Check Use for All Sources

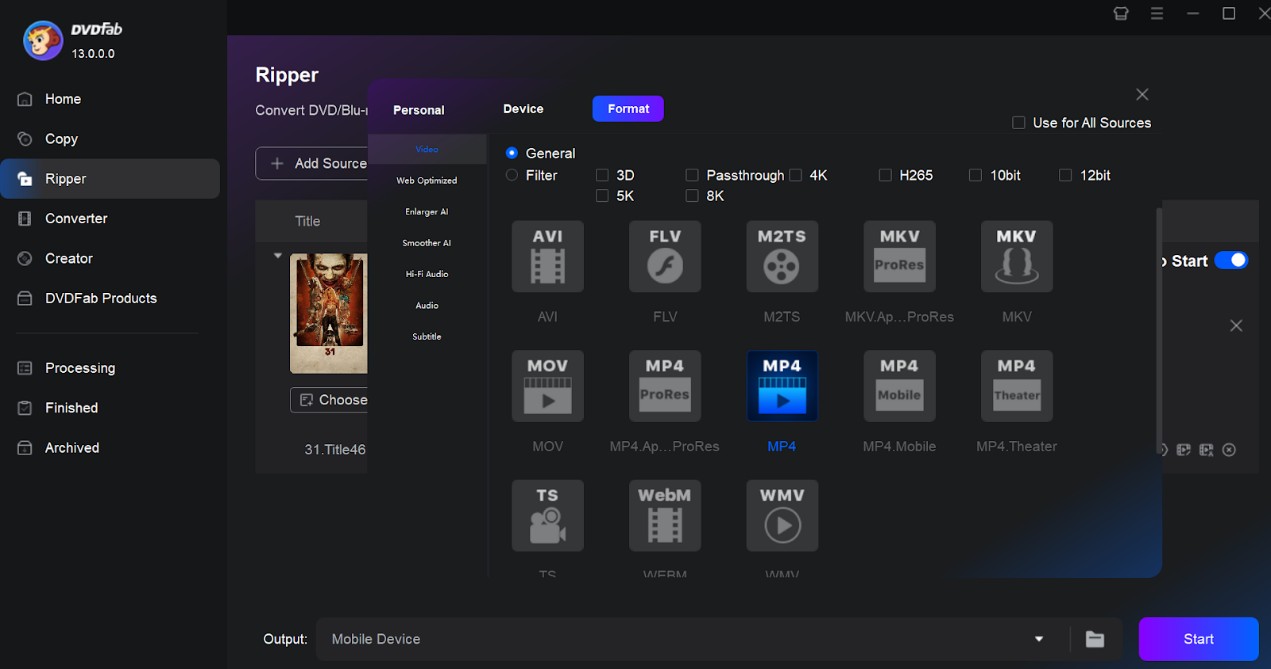(x=1018, y=122)
